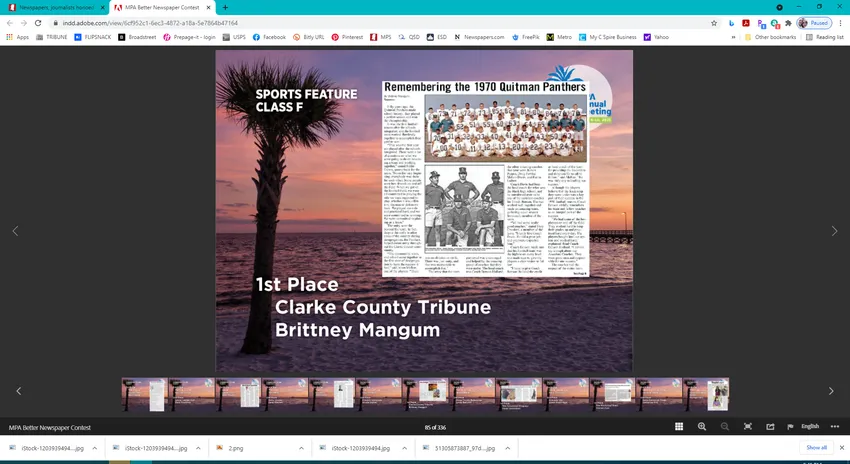Viewport: 850px width, 464px height.
Task: Toggle the thumbnail grid view icon
Action: tap(679, 426)
